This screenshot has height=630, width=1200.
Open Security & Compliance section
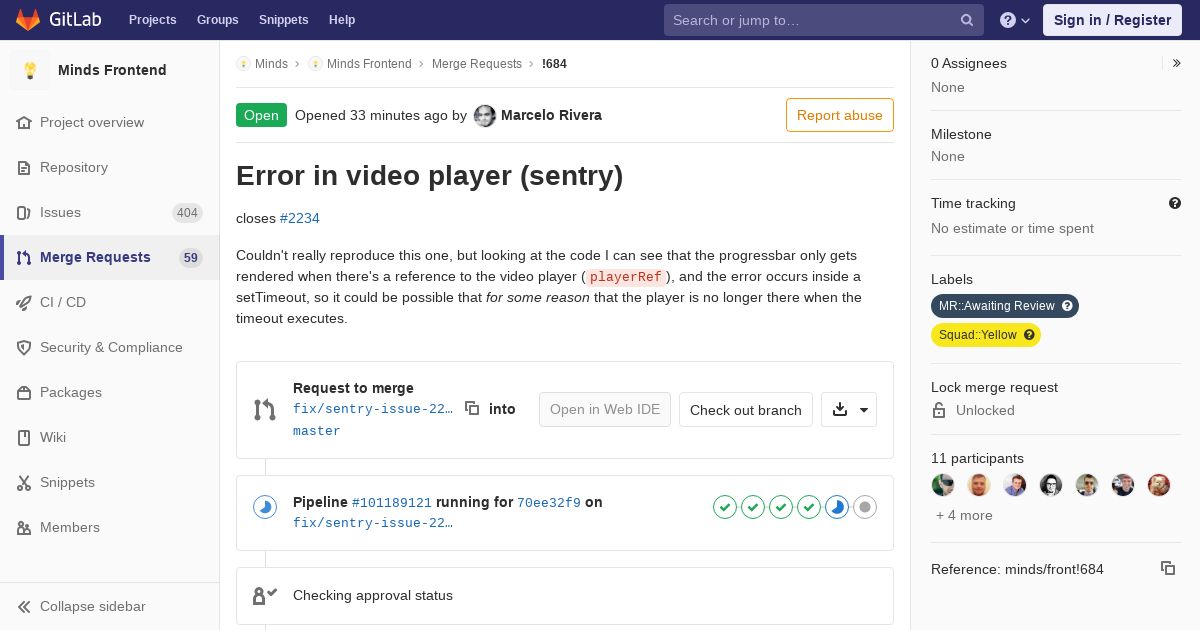click(110, 347)
